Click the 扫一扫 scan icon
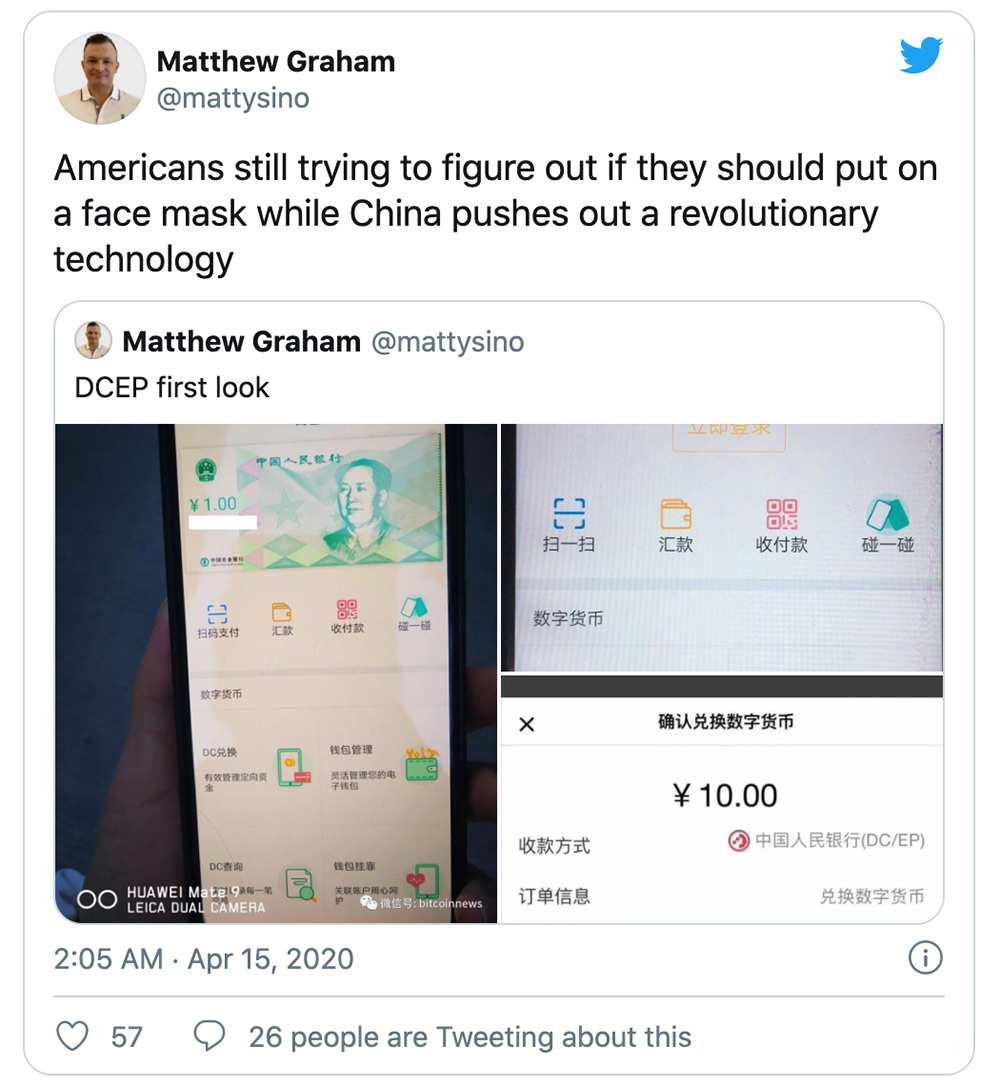The image size is (1000, 1086). (x=569, y=513)
